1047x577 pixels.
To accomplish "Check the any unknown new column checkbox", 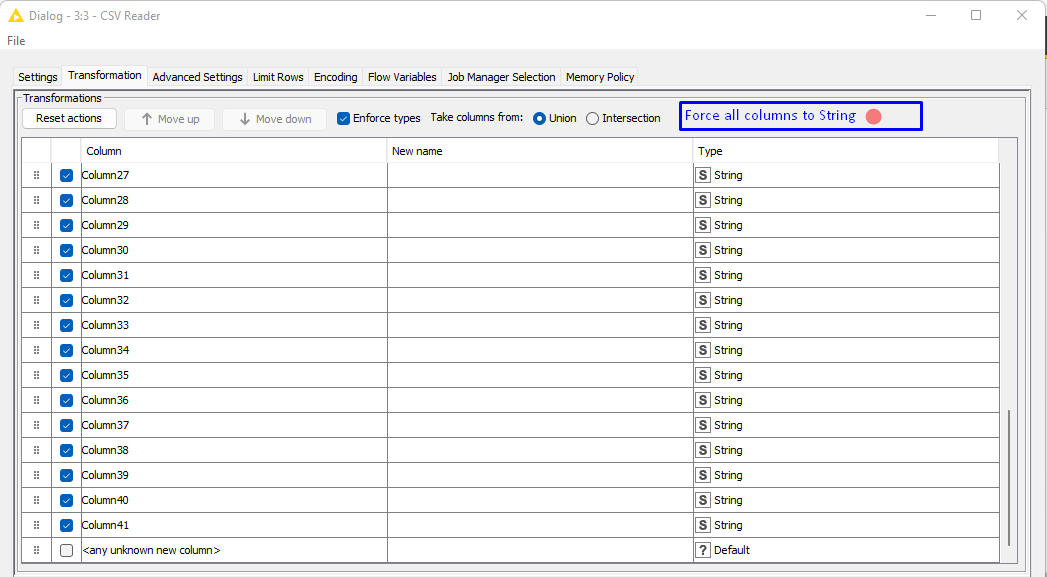I will point(66,550).
